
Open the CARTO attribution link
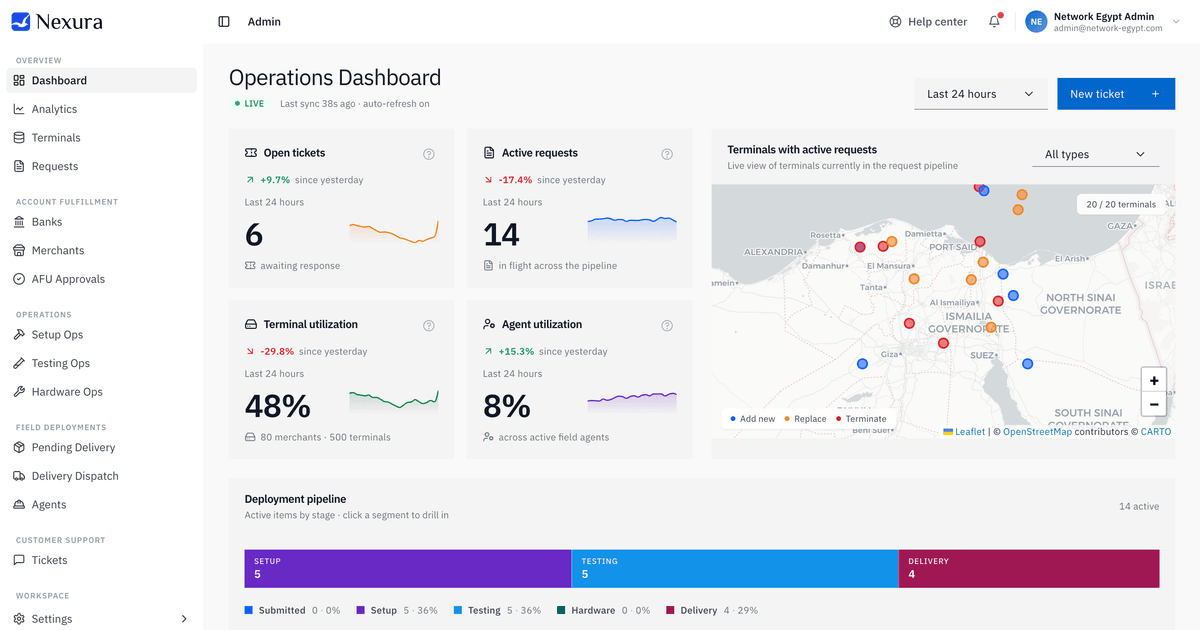tap(1155, 432)
